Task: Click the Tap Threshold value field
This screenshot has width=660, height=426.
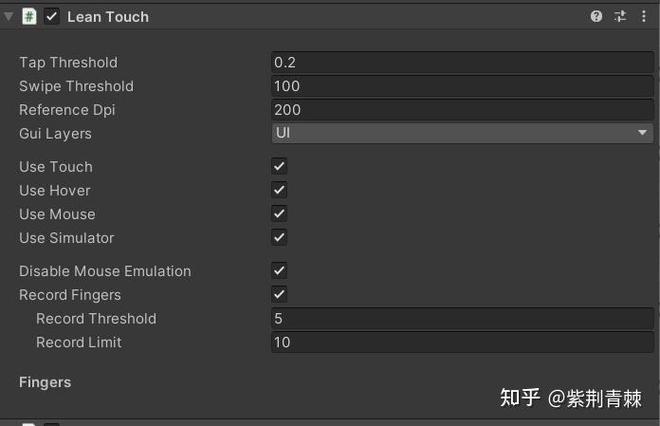Action: tap(462, 62)
